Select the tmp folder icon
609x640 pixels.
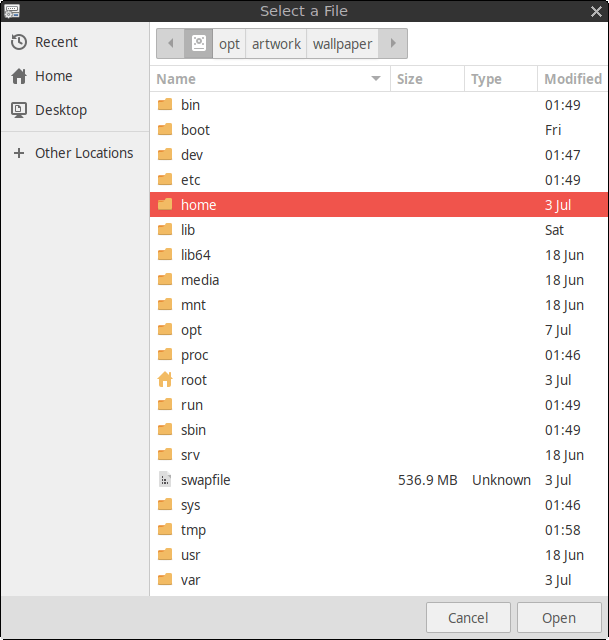click(x=165, y=529)
